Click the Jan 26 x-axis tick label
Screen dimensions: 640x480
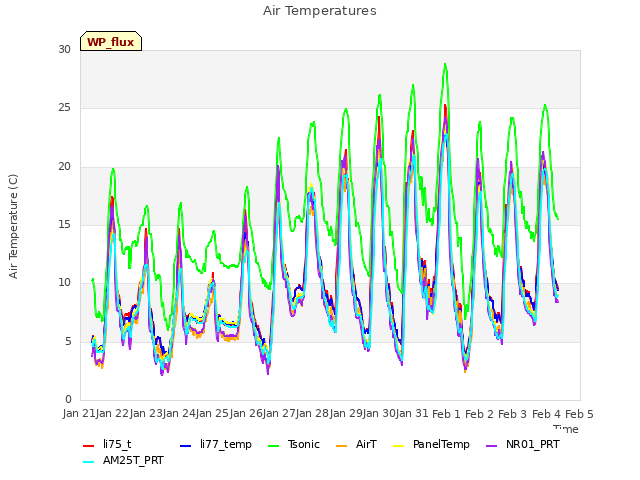point(246,413)
